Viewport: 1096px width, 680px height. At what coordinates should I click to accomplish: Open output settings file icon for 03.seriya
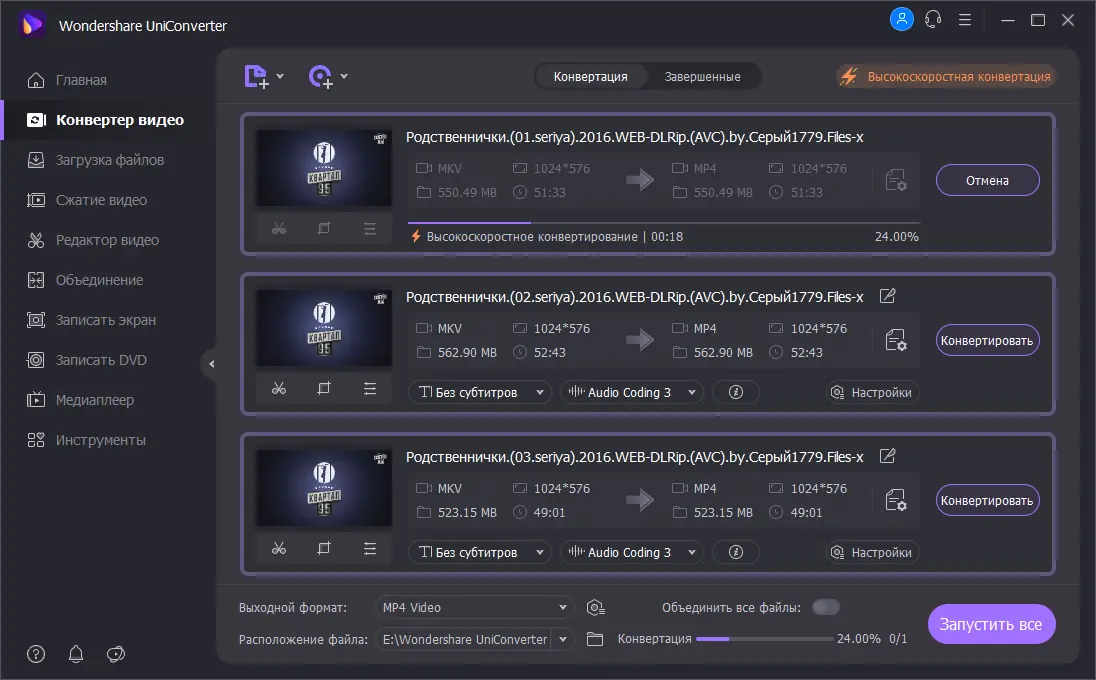(x=895, y=500)
